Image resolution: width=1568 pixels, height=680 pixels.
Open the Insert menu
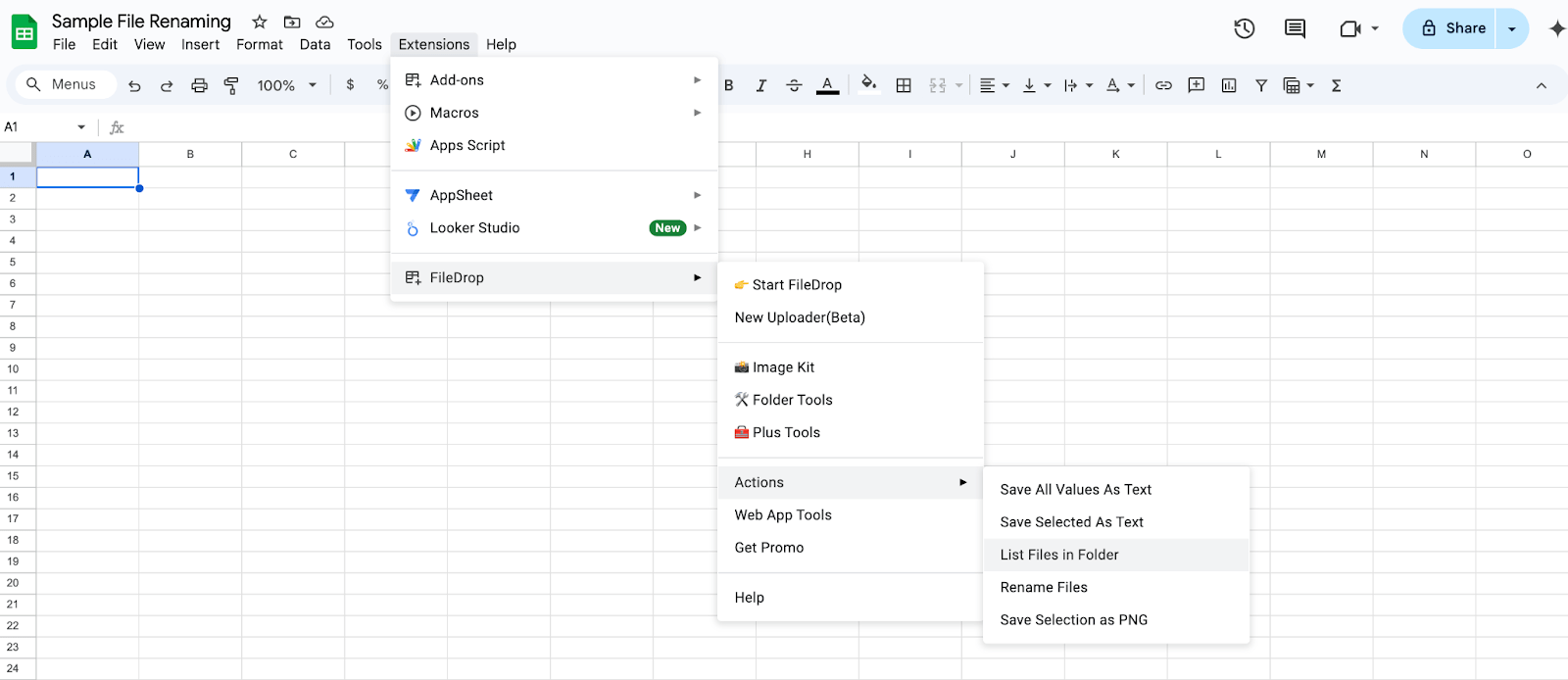[200, 44]
